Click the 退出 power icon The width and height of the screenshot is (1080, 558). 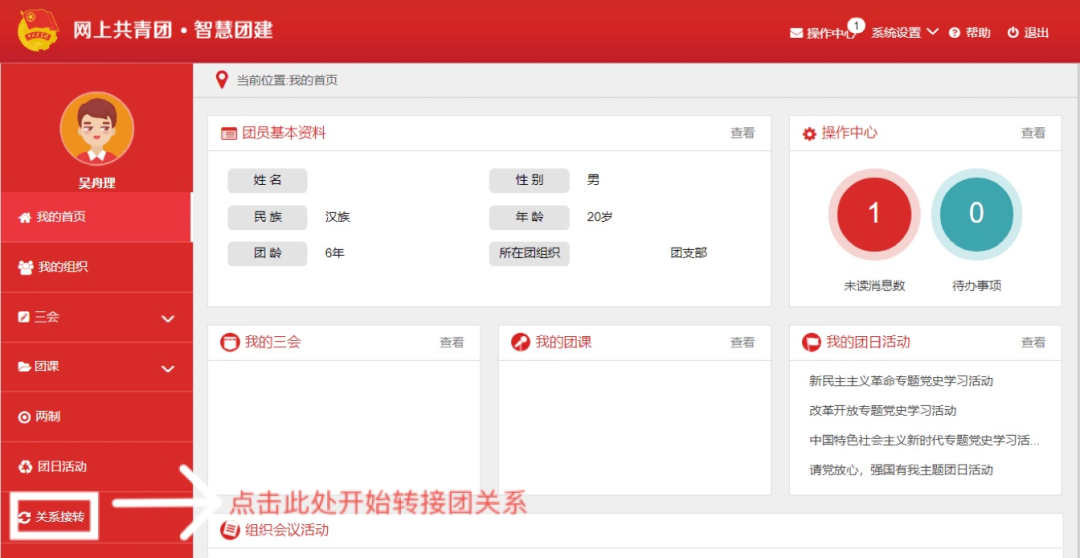1013,33
